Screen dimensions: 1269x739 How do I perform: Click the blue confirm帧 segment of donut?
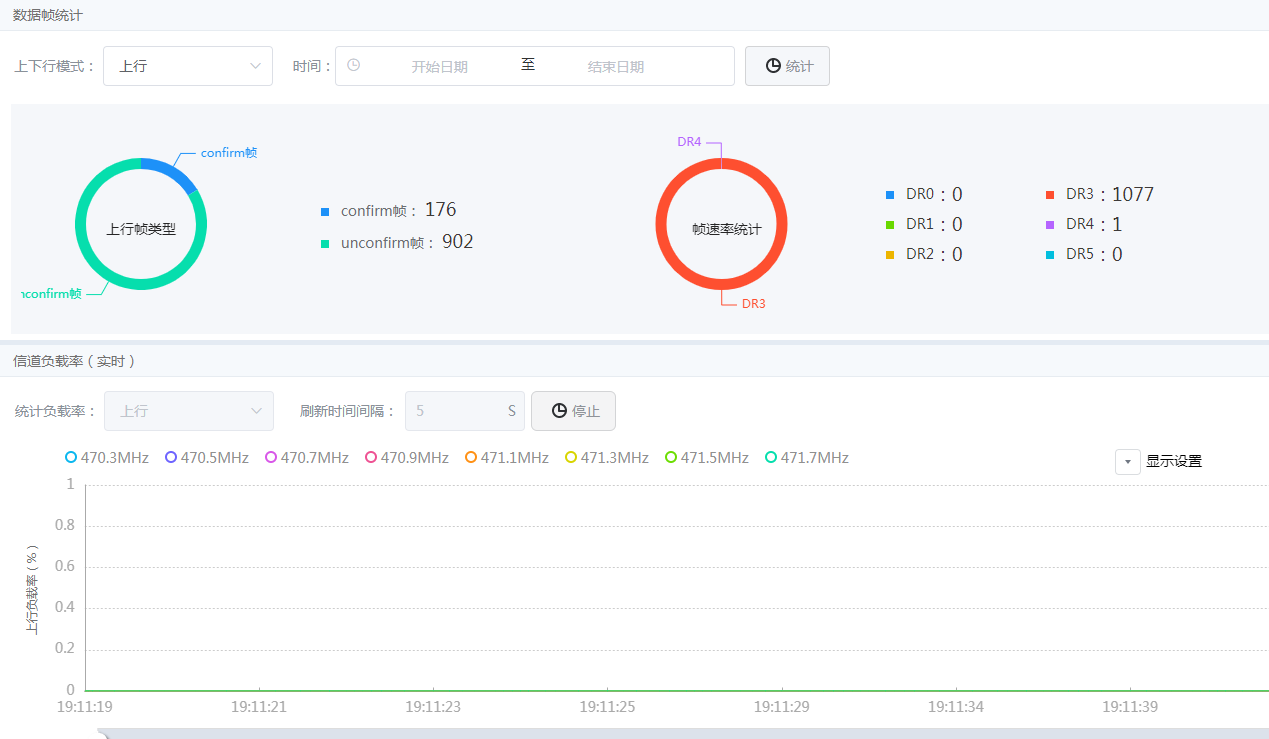(x=170, y=171)
